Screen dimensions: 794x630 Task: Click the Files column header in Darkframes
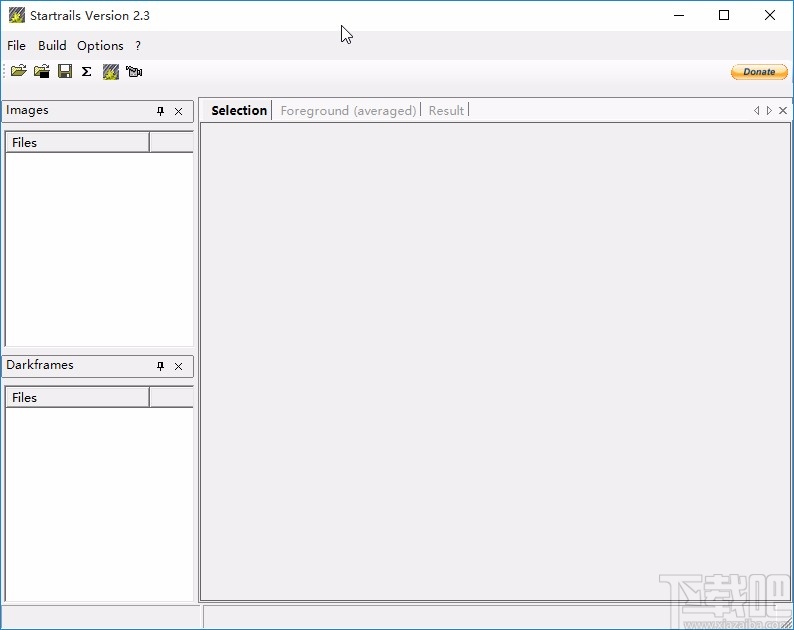pyautogui.click(x=77, y=398)
